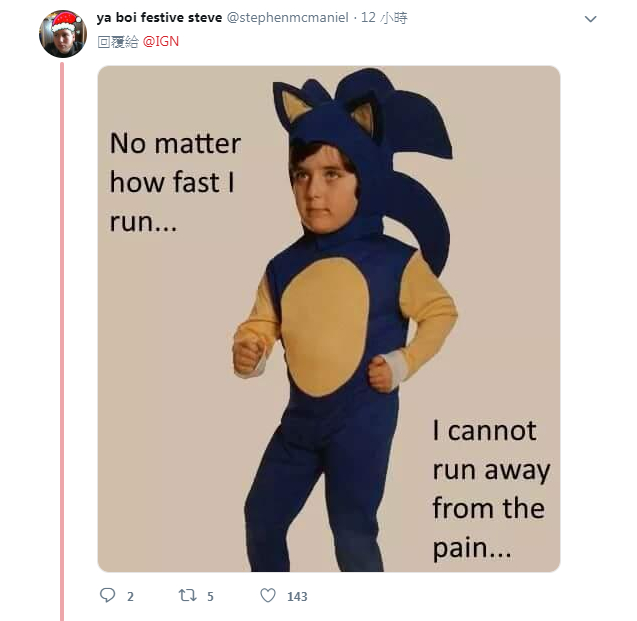Click the reply count number 2

130,596
